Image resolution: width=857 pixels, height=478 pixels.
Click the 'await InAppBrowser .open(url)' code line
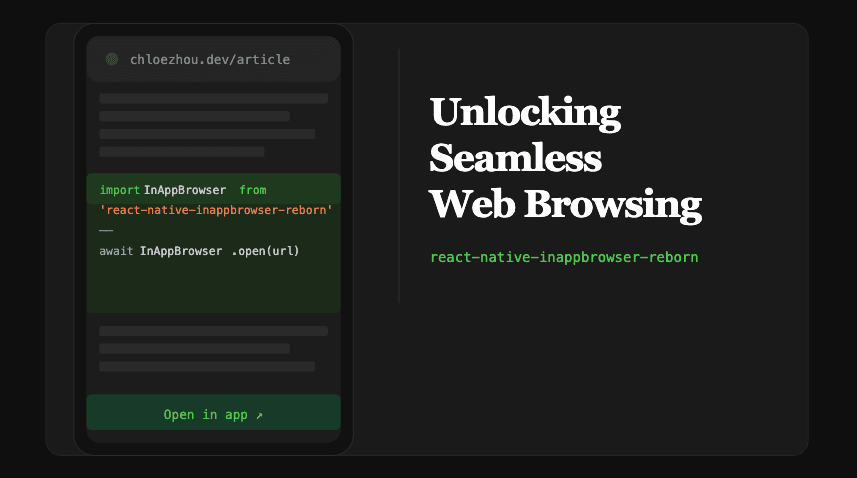[x=199, y=251]
